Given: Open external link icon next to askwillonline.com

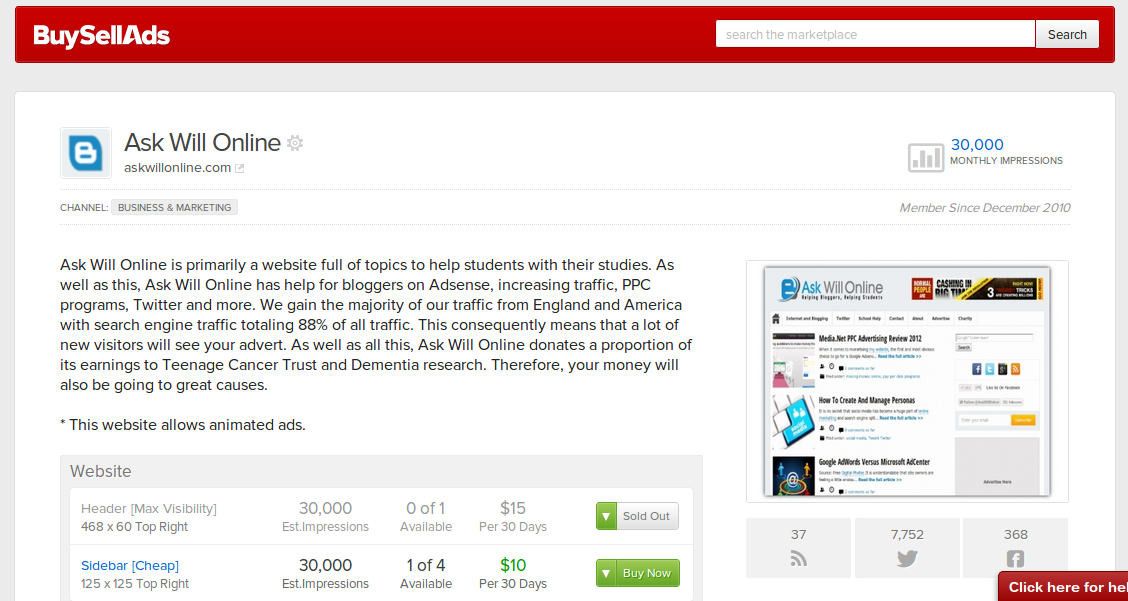Looking at the screenshot, I should [240, 168].
